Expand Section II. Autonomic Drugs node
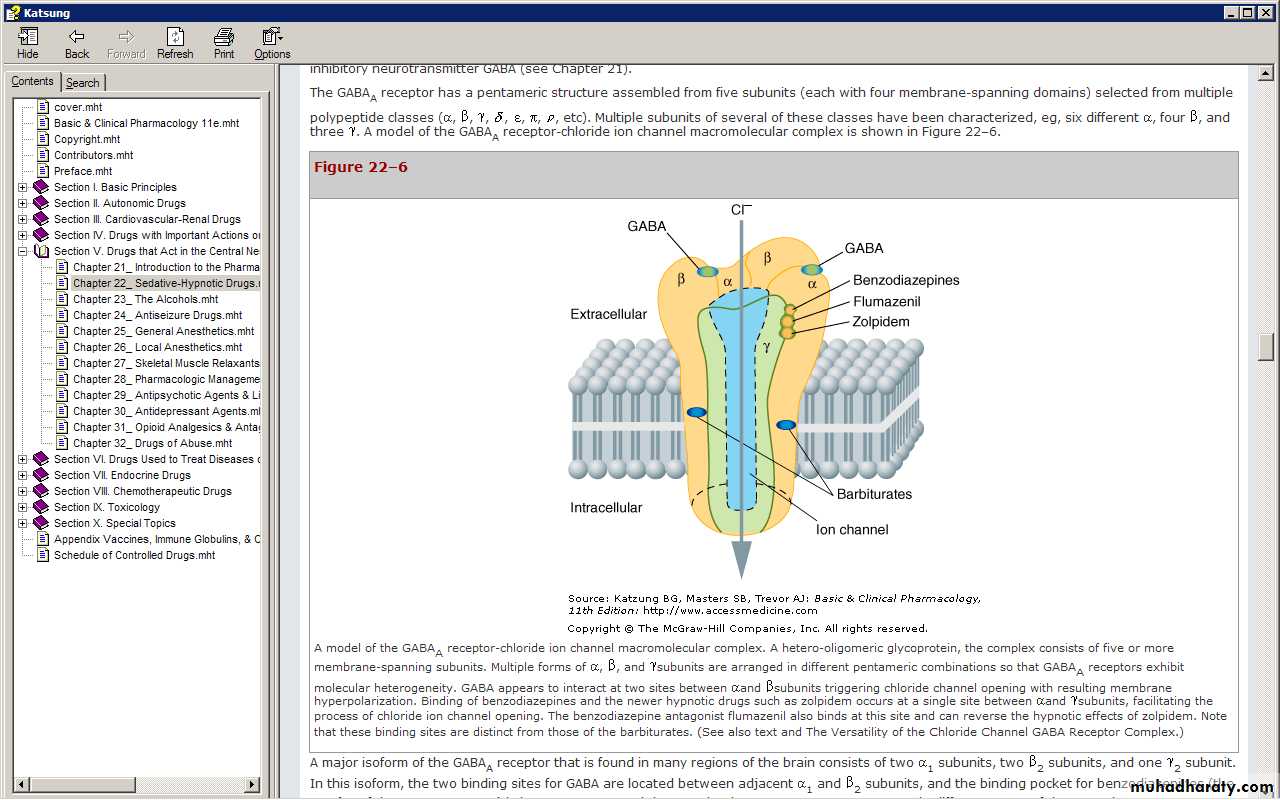This screenshot has height=800, width=1280. (23, 203)
